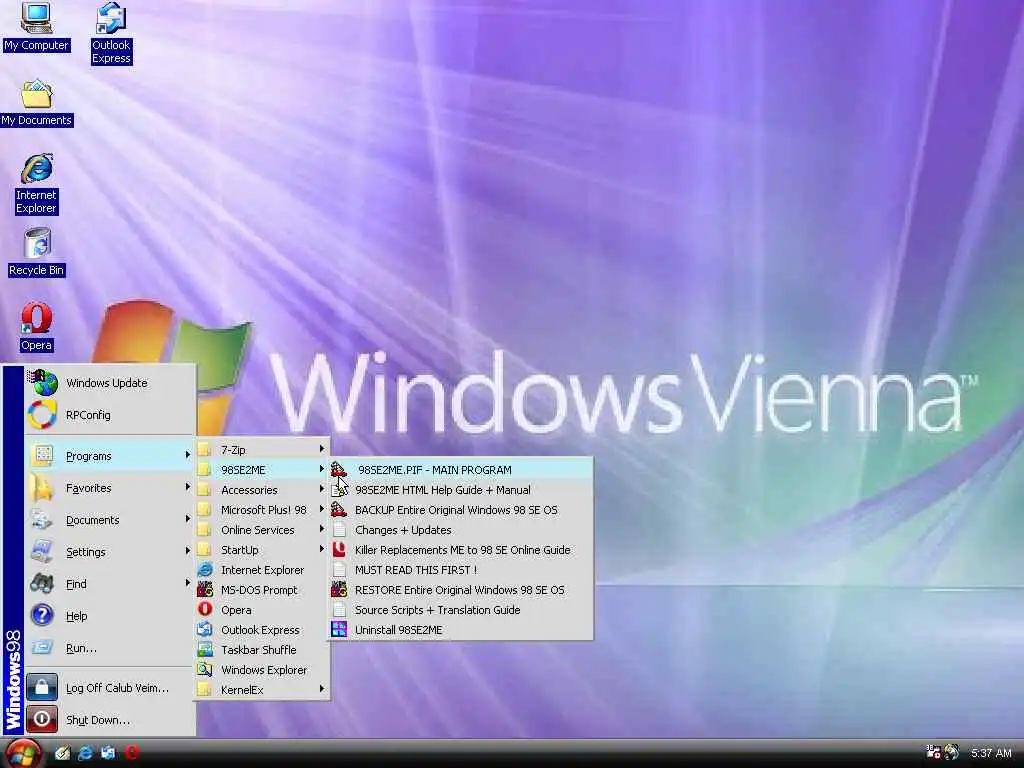Click the Run menu icon
The height and width of the screenshot is (768, 1024).
(x=42, y=647)
